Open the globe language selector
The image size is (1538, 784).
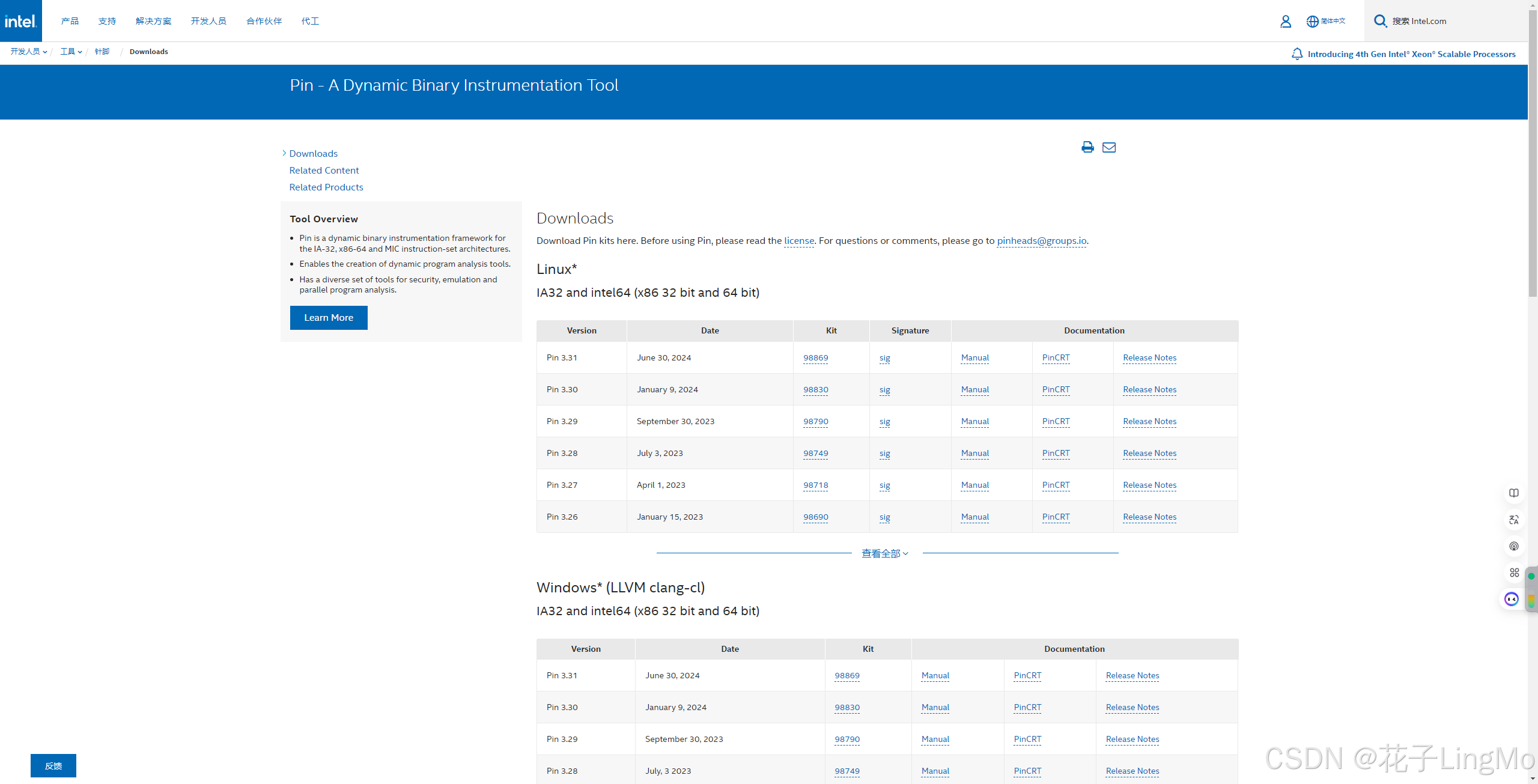click(1326, 21)
